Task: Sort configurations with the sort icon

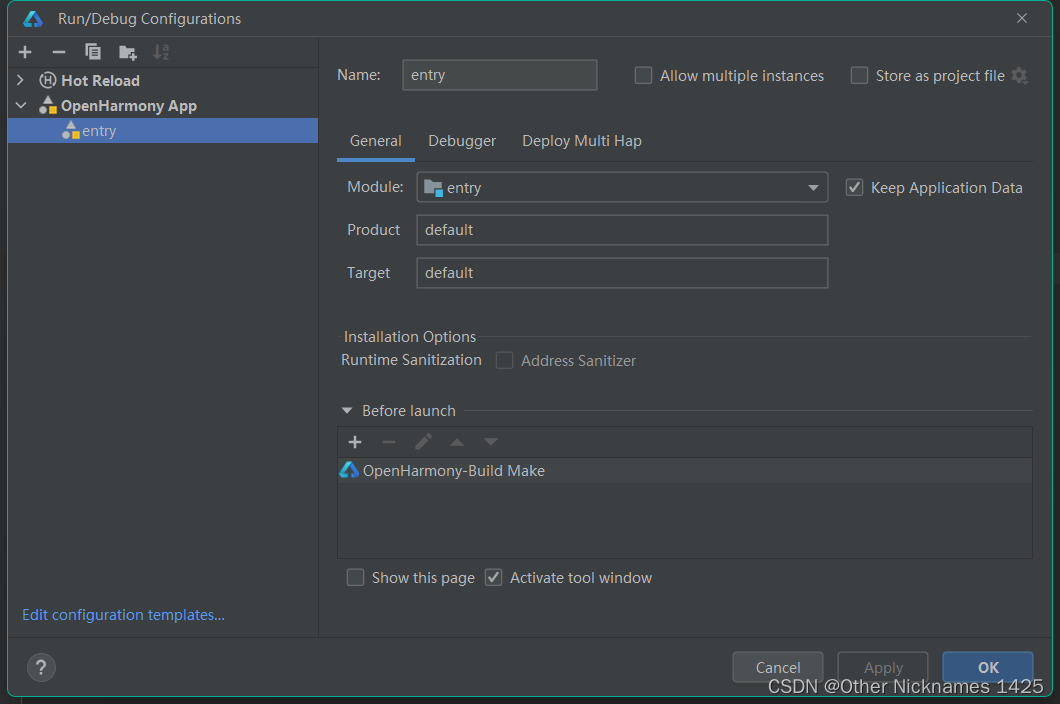Action: (161, 51)
